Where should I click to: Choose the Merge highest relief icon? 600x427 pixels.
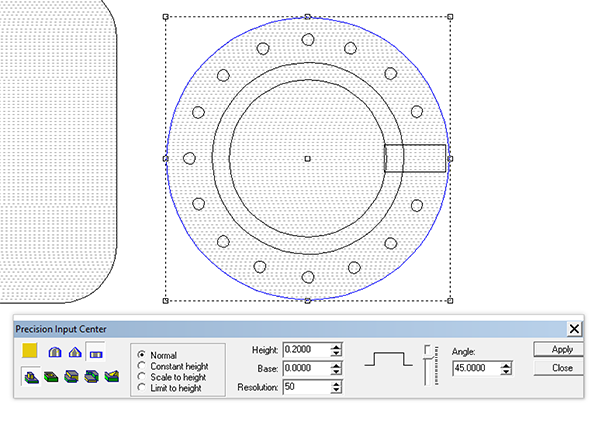(72, 377)
